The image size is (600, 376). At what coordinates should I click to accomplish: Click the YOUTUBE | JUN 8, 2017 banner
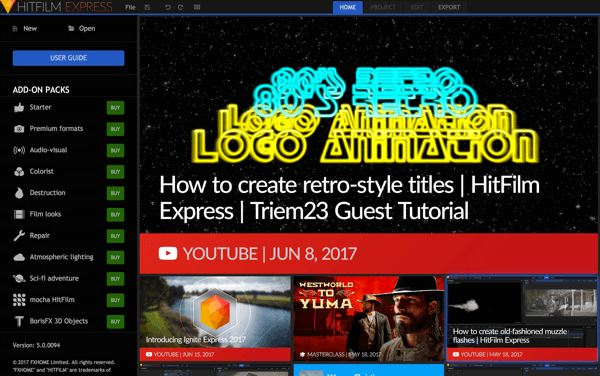click(368, 254)
